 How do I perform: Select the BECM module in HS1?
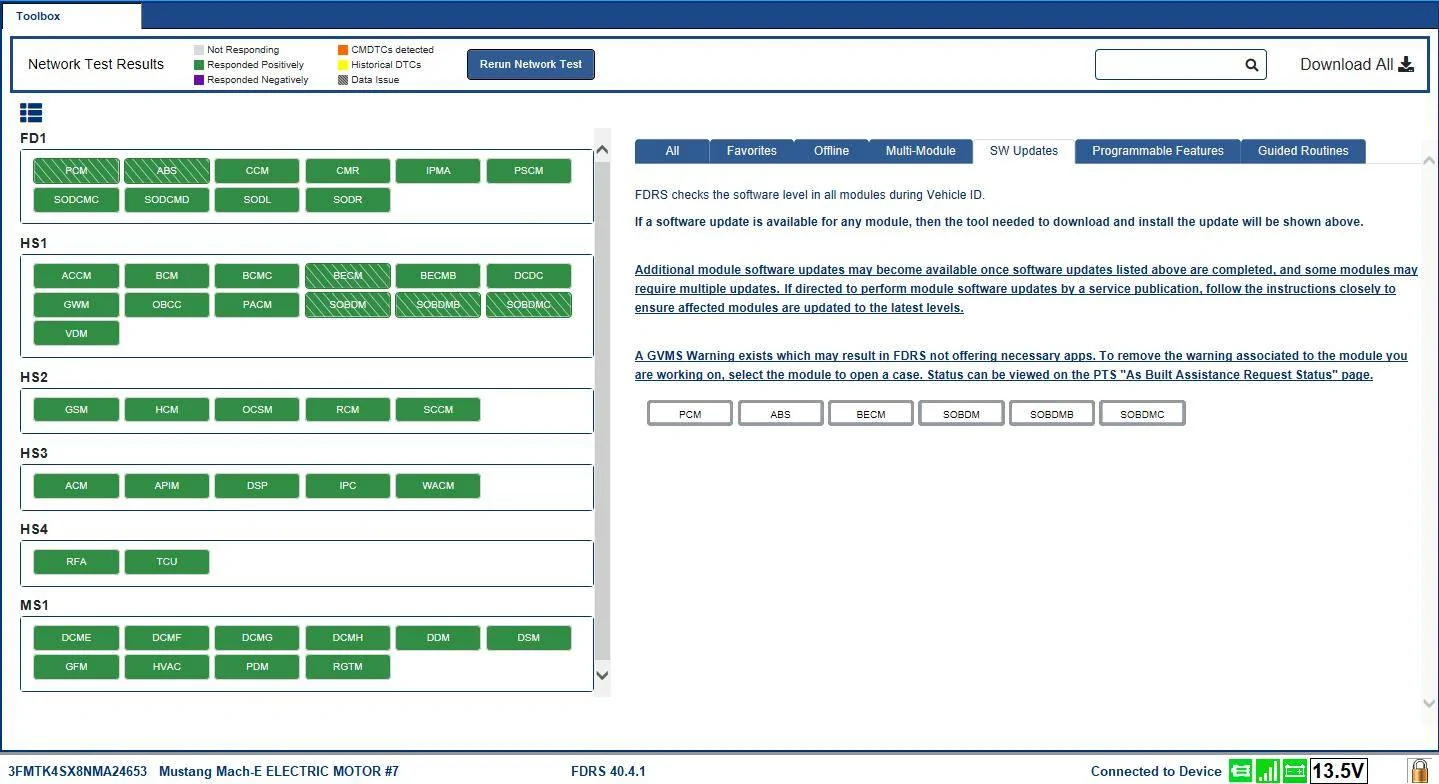click(348, 276)
